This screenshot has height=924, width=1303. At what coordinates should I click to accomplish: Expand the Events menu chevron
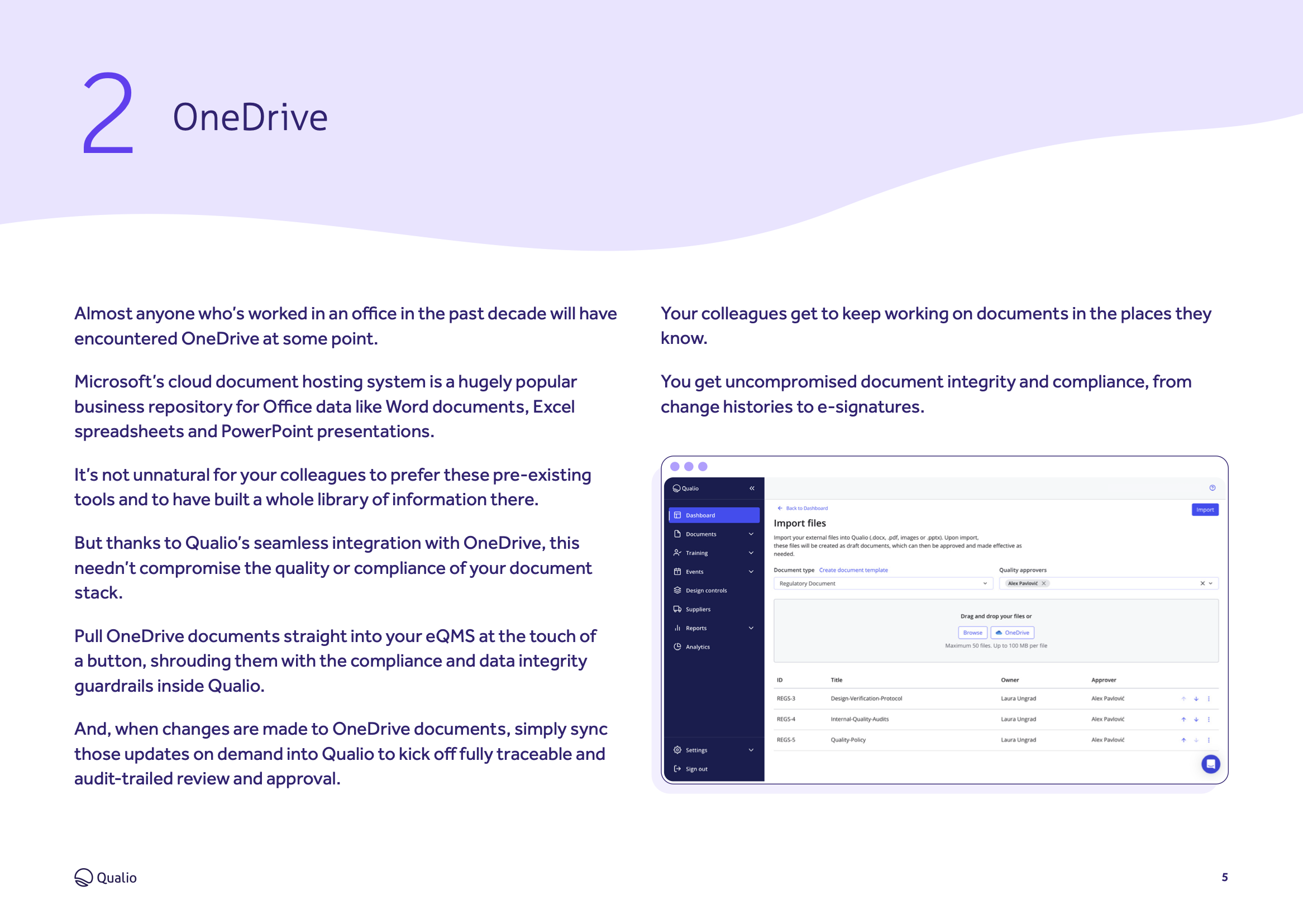point(751,571)
